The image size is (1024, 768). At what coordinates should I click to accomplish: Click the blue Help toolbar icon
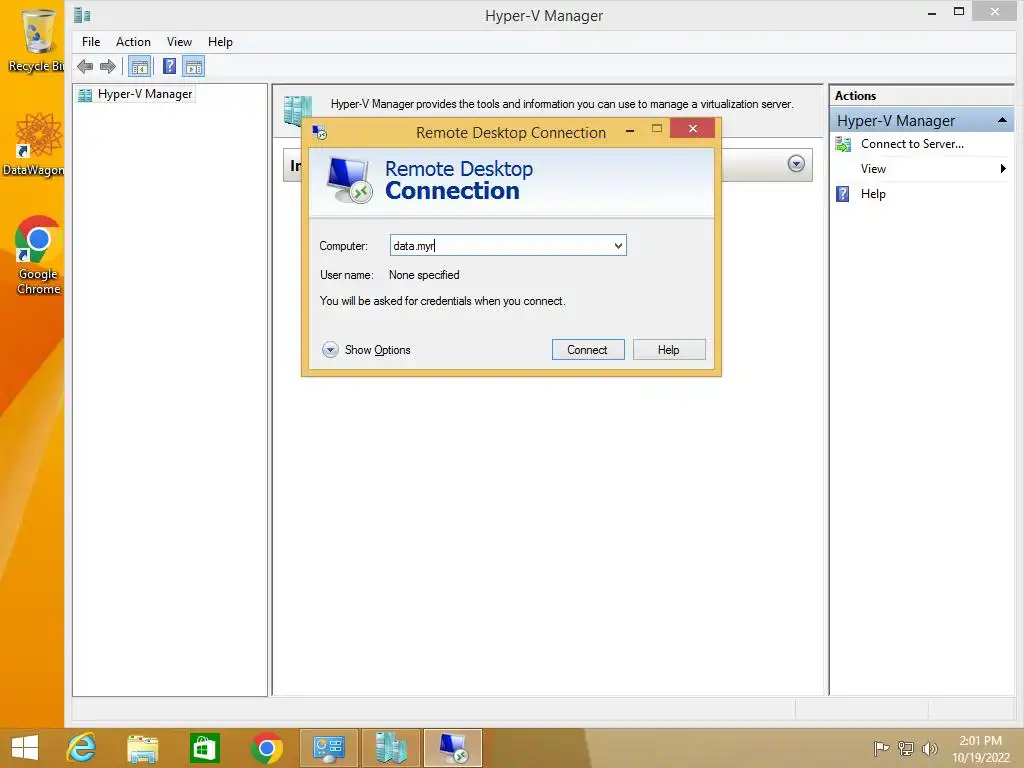tap(169, 66)
